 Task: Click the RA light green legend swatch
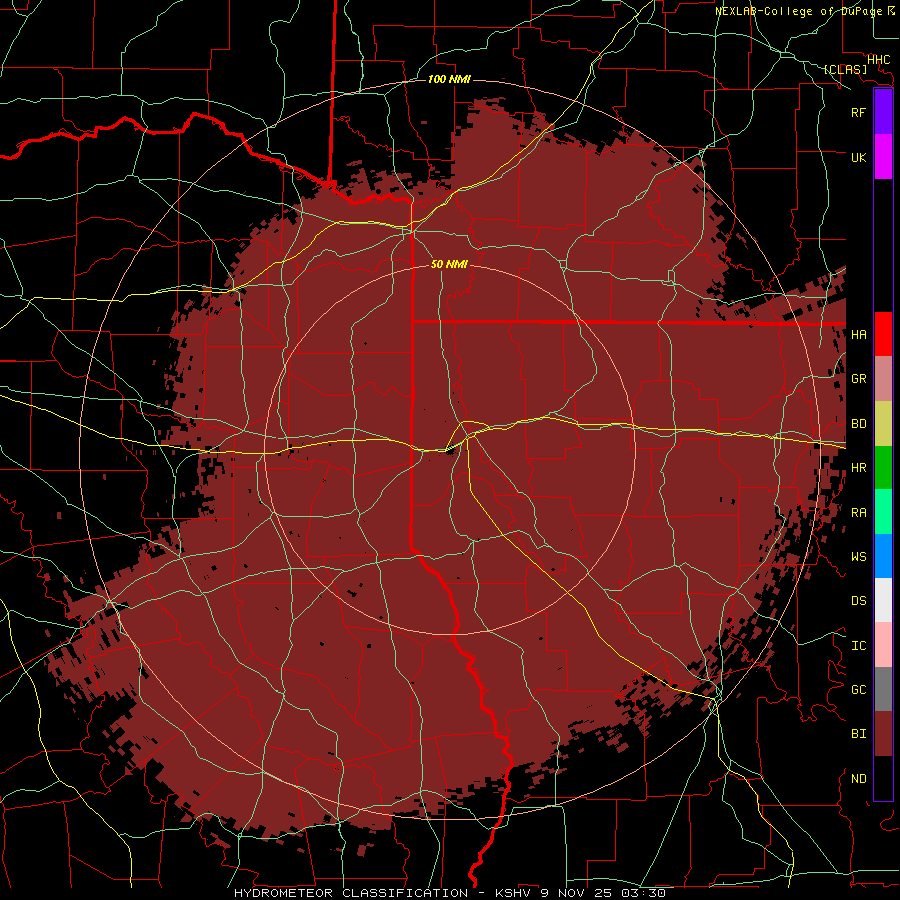pos(883,512)
